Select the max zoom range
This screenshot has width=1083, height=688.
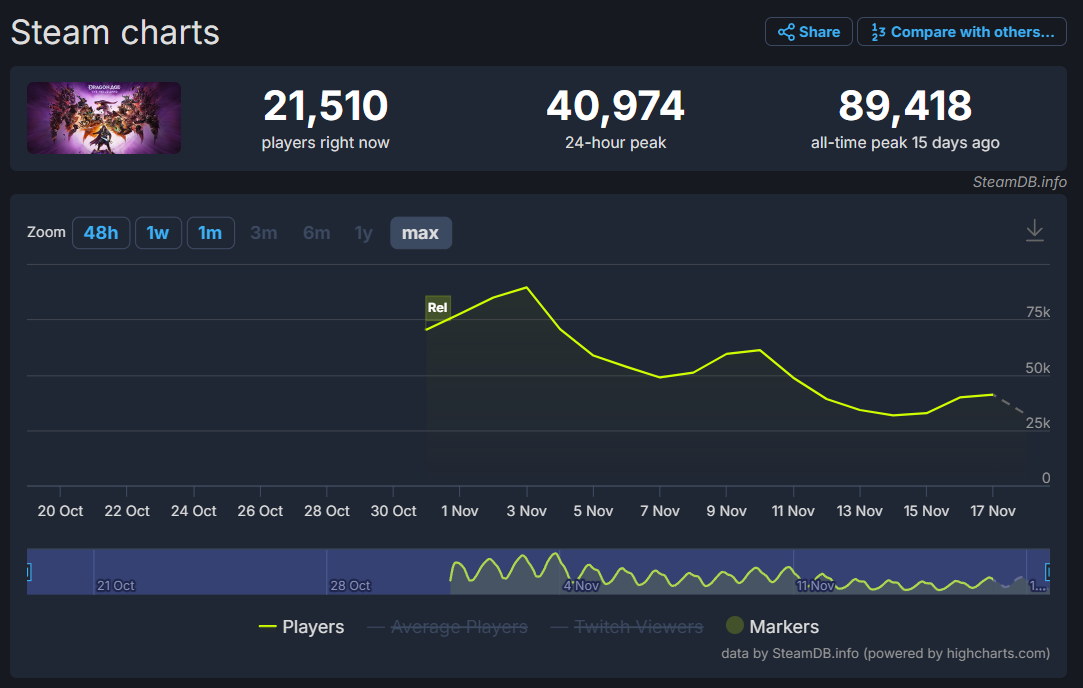(x=421, y=233)
